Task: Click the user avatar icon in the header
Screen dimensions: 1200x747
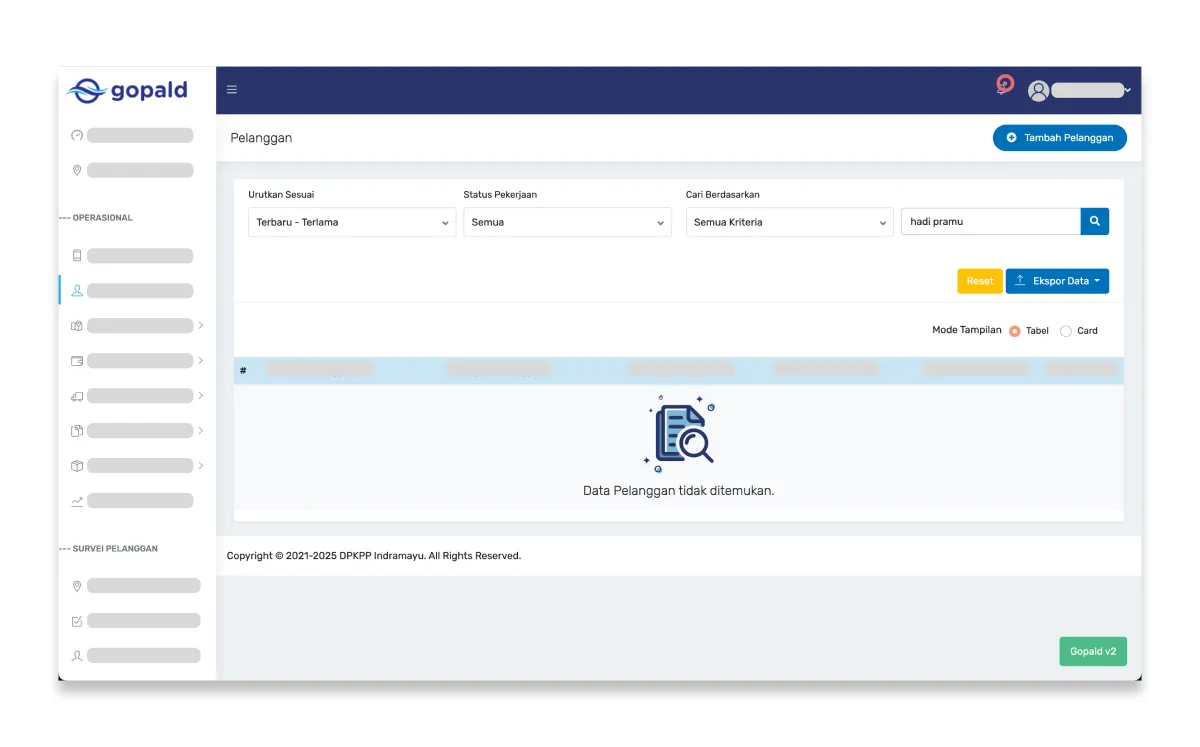Action: coord(1038,90)
